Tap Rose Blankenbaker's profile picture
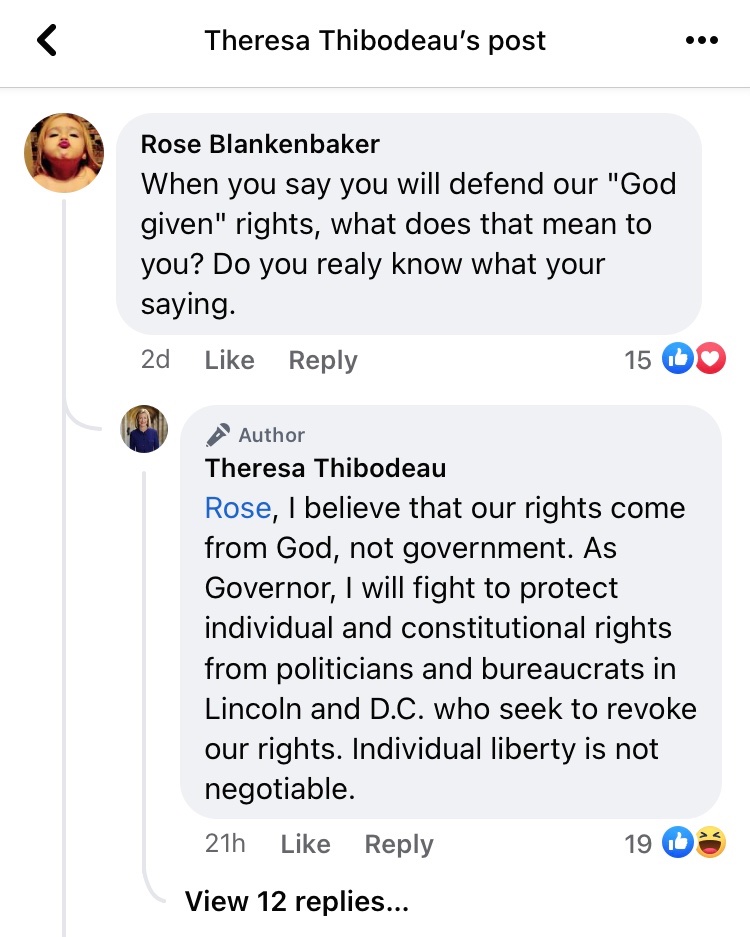 click(x=64, y=153)
